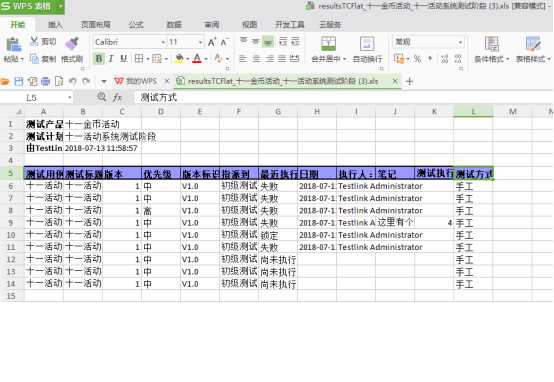
Task: Click the Copy icon
Action: [34, 59]
